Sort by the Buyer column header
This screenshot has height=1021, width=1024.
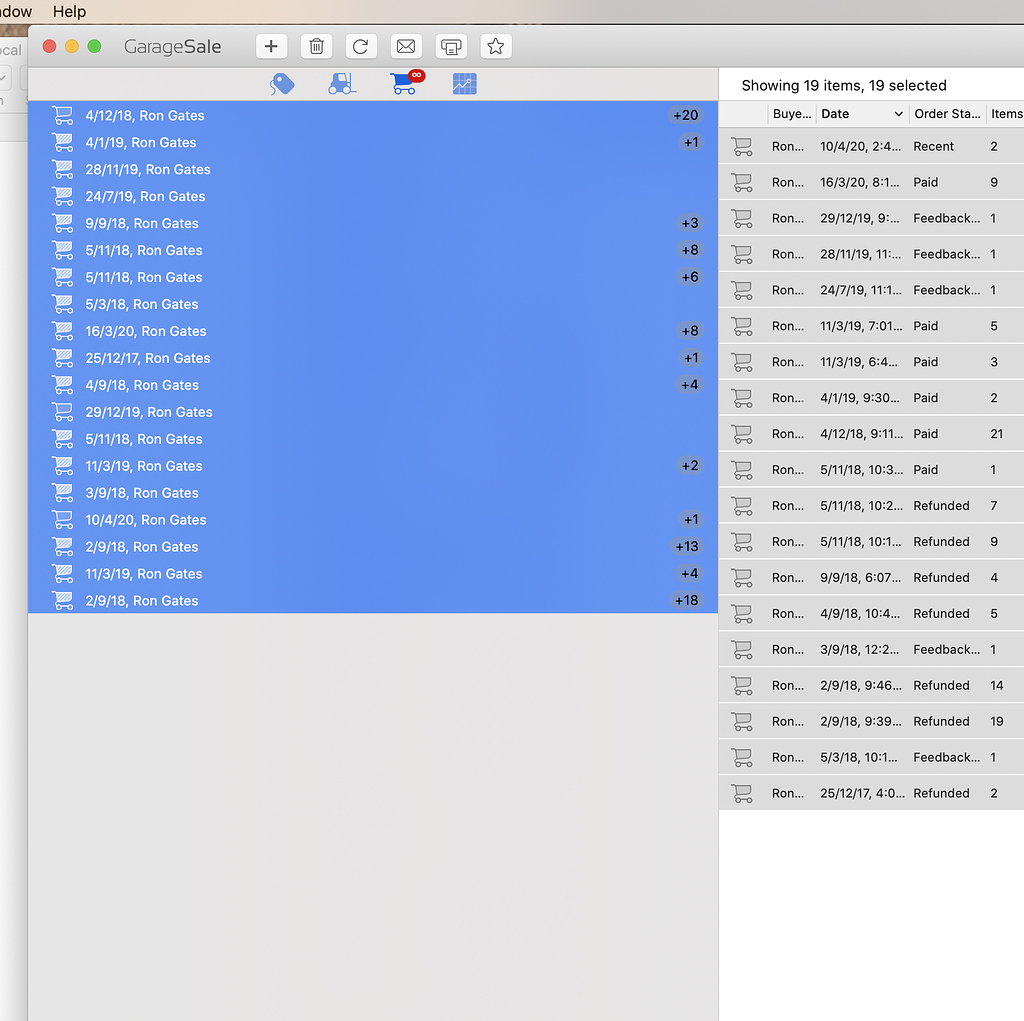(x=792, y=114)
